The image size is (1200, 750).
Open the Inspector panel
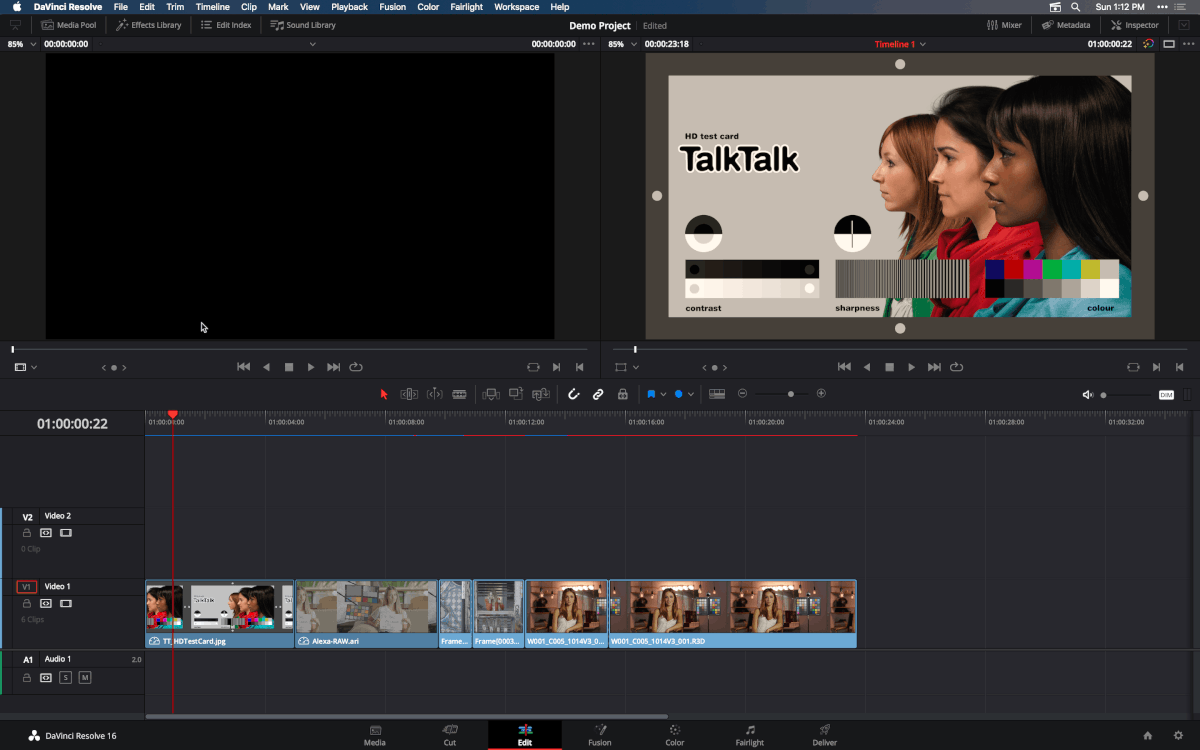[1134, 25]
